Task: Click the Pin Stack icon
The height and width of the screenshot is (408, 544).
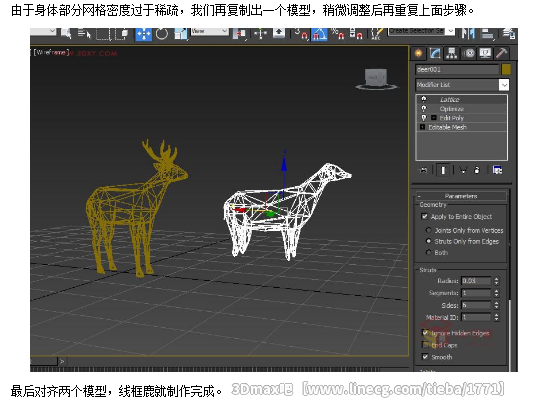Action: point(423,170)
